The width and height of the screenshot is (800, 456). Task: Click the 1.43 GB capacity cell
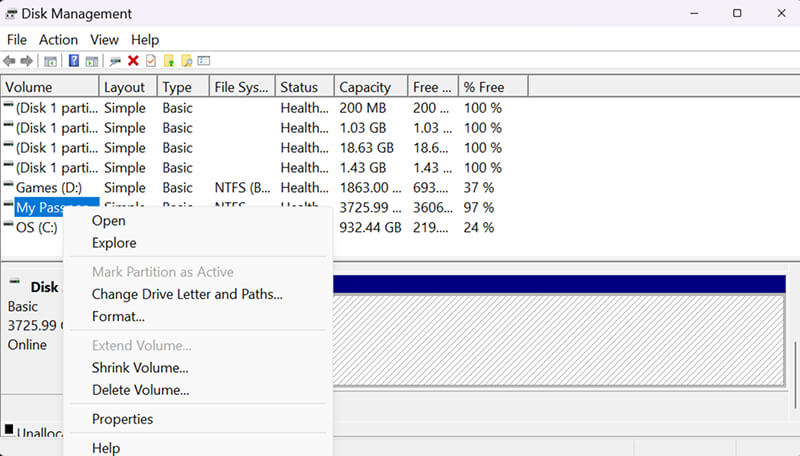coord(363,168)
